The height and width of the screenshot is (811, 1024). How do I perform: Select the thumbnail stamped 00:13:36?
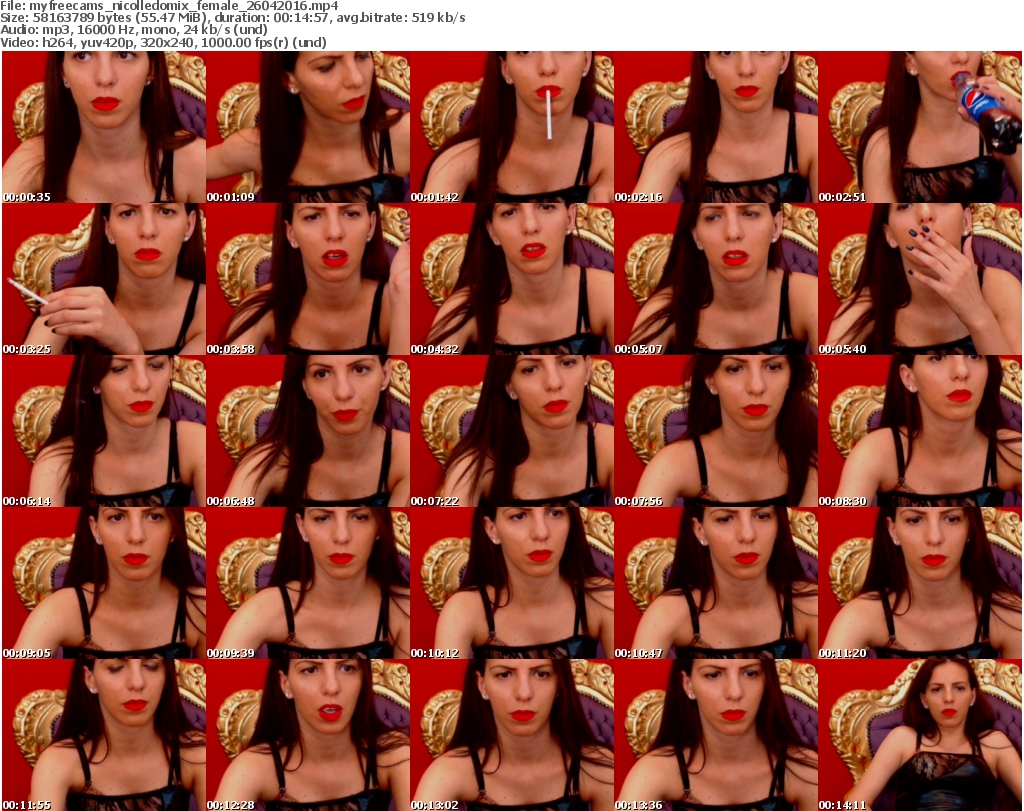tap(716, 736)
